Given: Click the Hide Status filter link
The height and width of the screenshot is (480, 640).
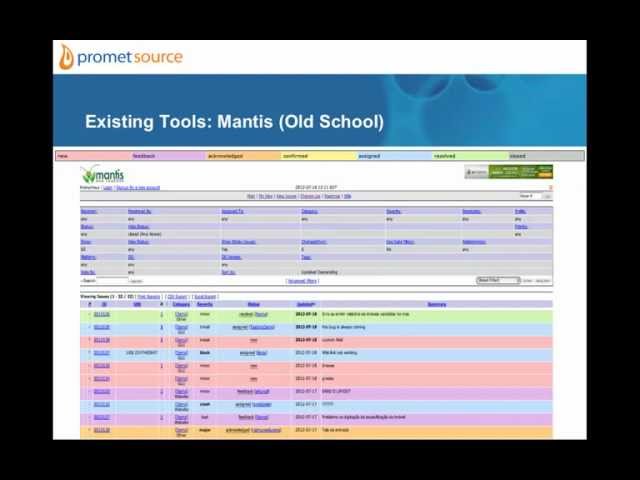Looking at the screenshot, I should point(138,227).
